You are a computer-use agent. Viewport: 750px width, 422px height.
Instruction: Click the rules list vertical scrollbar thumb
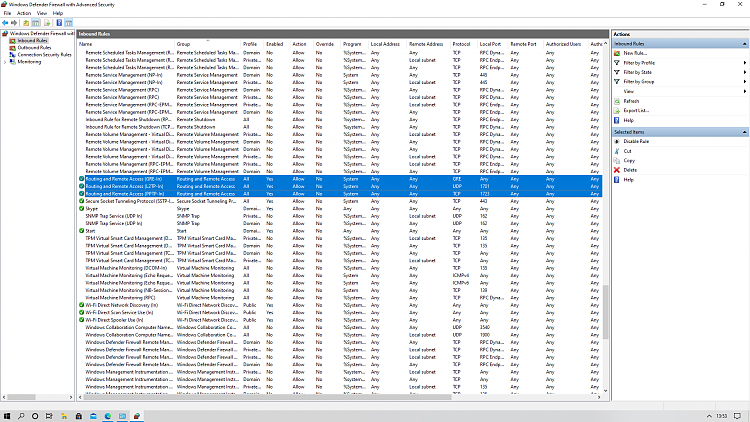coord(606,312)
